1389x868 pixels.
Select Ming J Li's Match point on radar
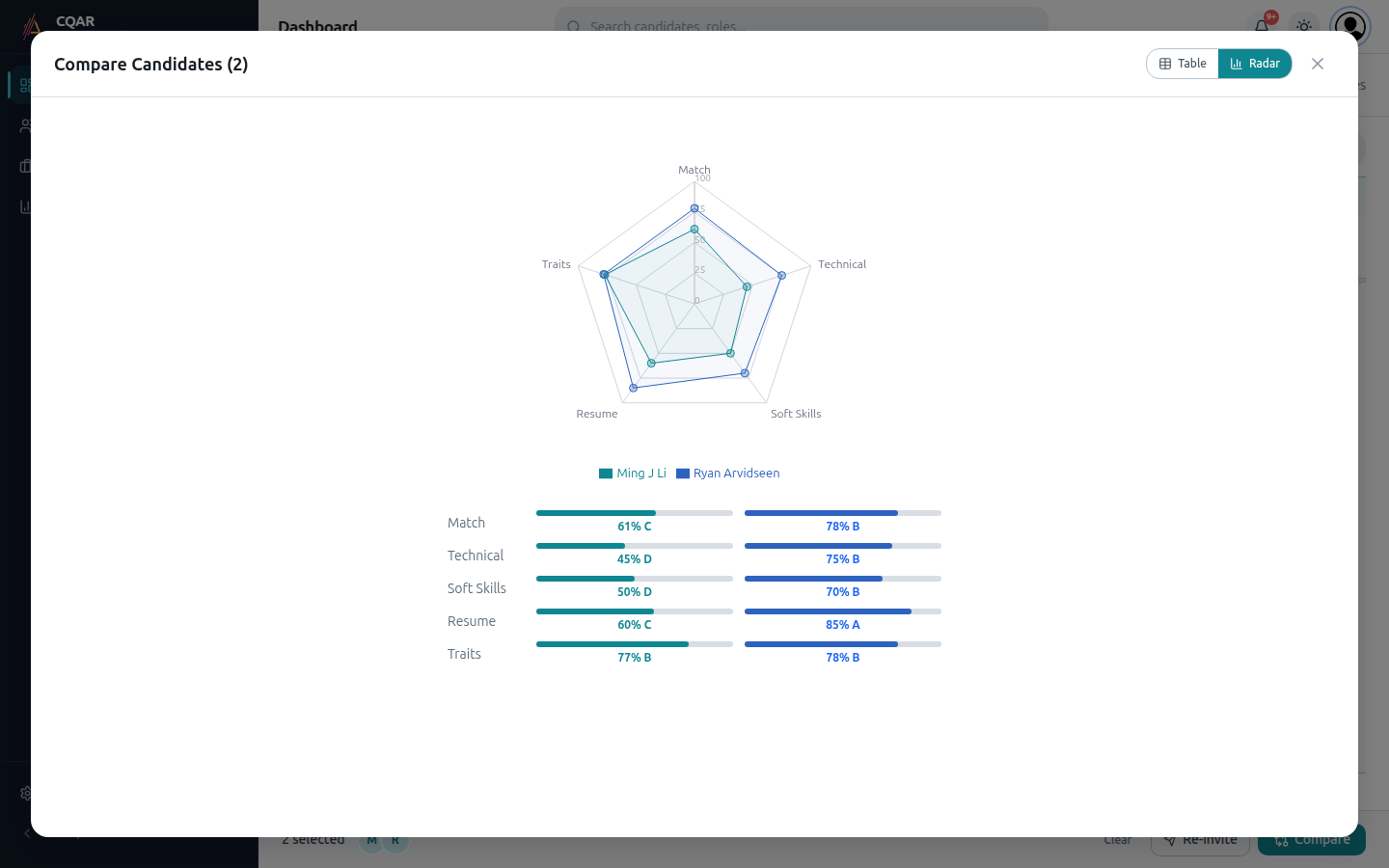(694, 230)
